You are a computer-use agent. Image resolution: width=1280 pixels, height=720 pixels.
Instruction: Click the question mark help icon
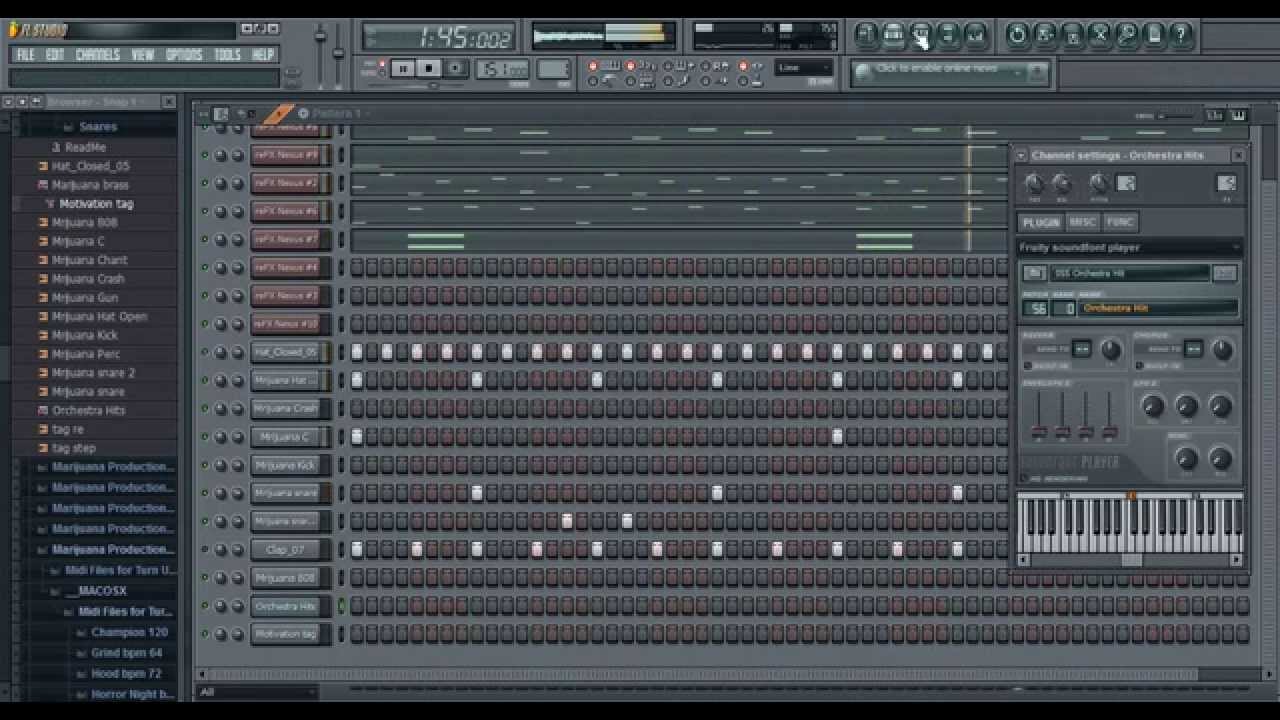click(x=1181, y=35)
